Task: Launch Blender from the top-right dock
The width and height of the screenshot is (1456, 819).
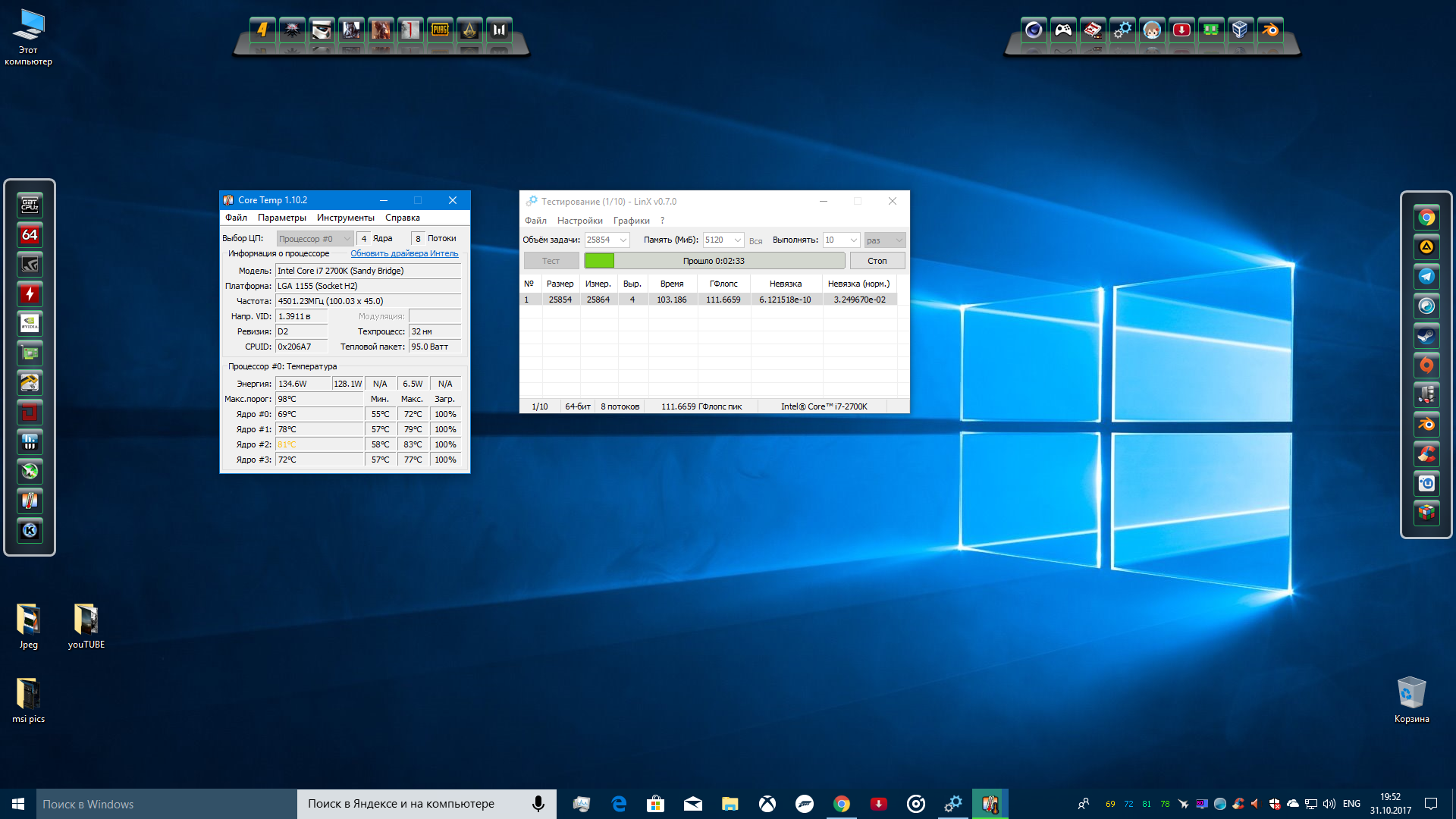Action: pyautogui.click(x=1270, y=30)
